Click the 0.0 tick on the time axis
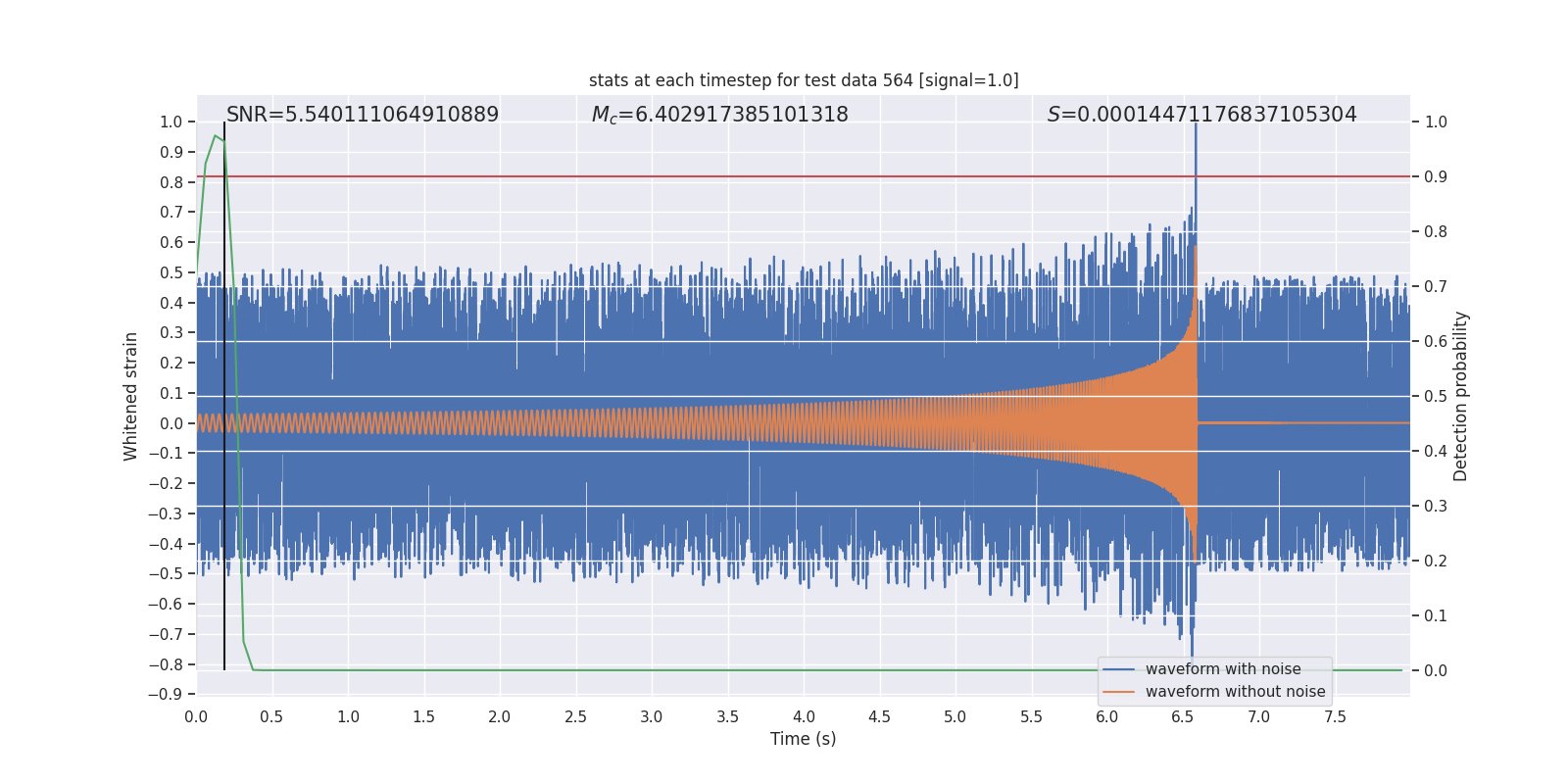 pyautogui.click(x=196, y=717)
